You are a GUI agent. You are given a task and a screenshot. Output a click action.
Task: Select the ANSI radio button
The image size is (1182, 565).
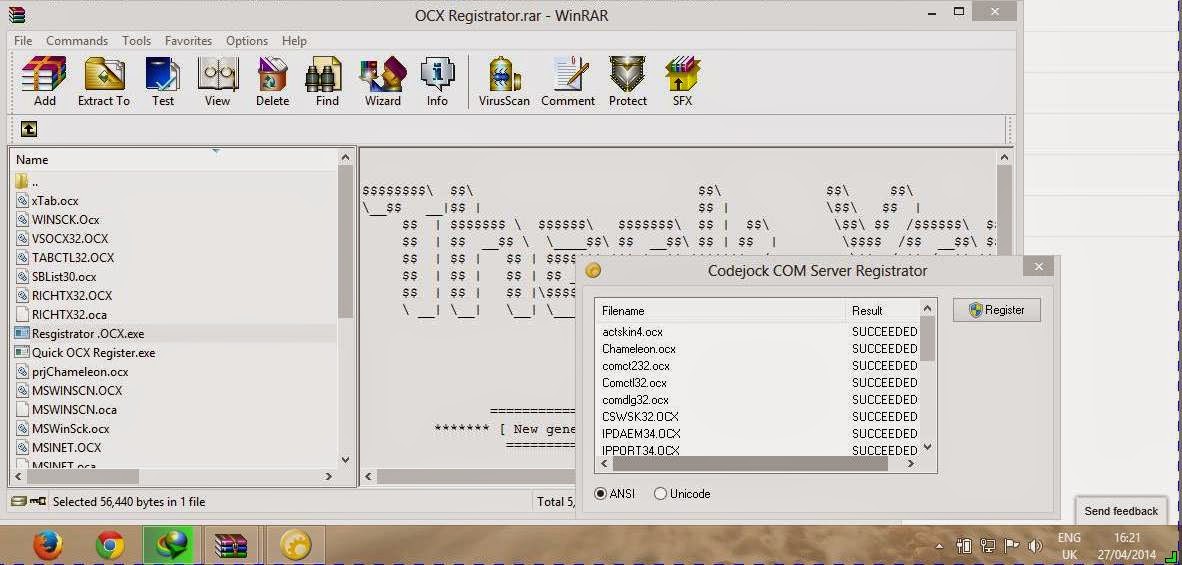pos(600,494)
